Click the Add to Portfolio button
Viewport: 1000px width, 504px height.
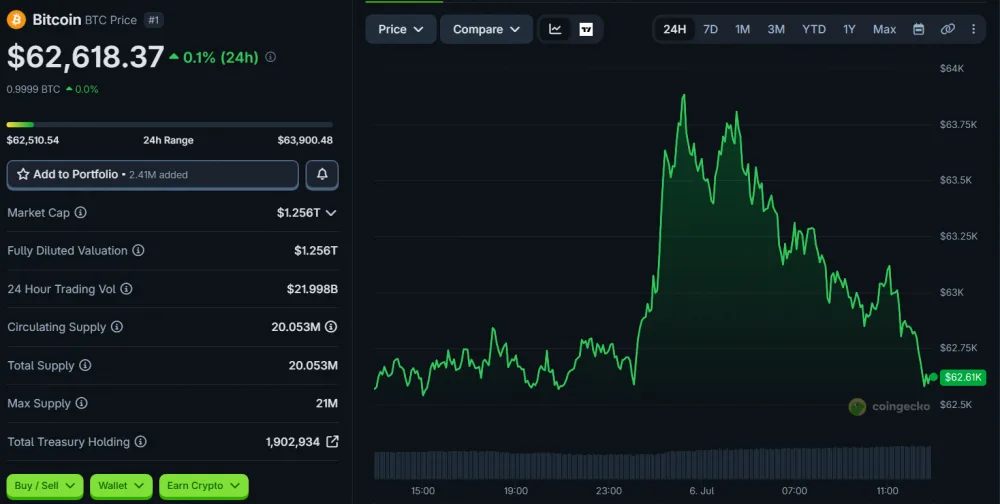coord(152,175)
